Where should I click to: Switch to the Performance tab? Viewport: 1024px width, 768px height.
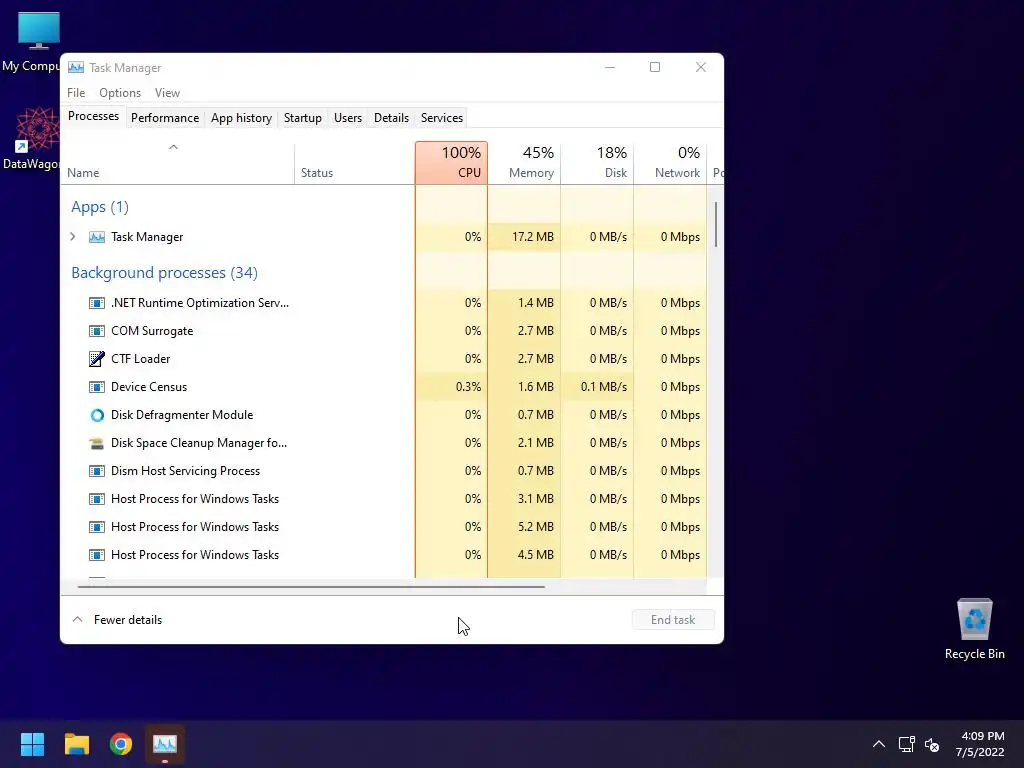click(x=165, y=118)
